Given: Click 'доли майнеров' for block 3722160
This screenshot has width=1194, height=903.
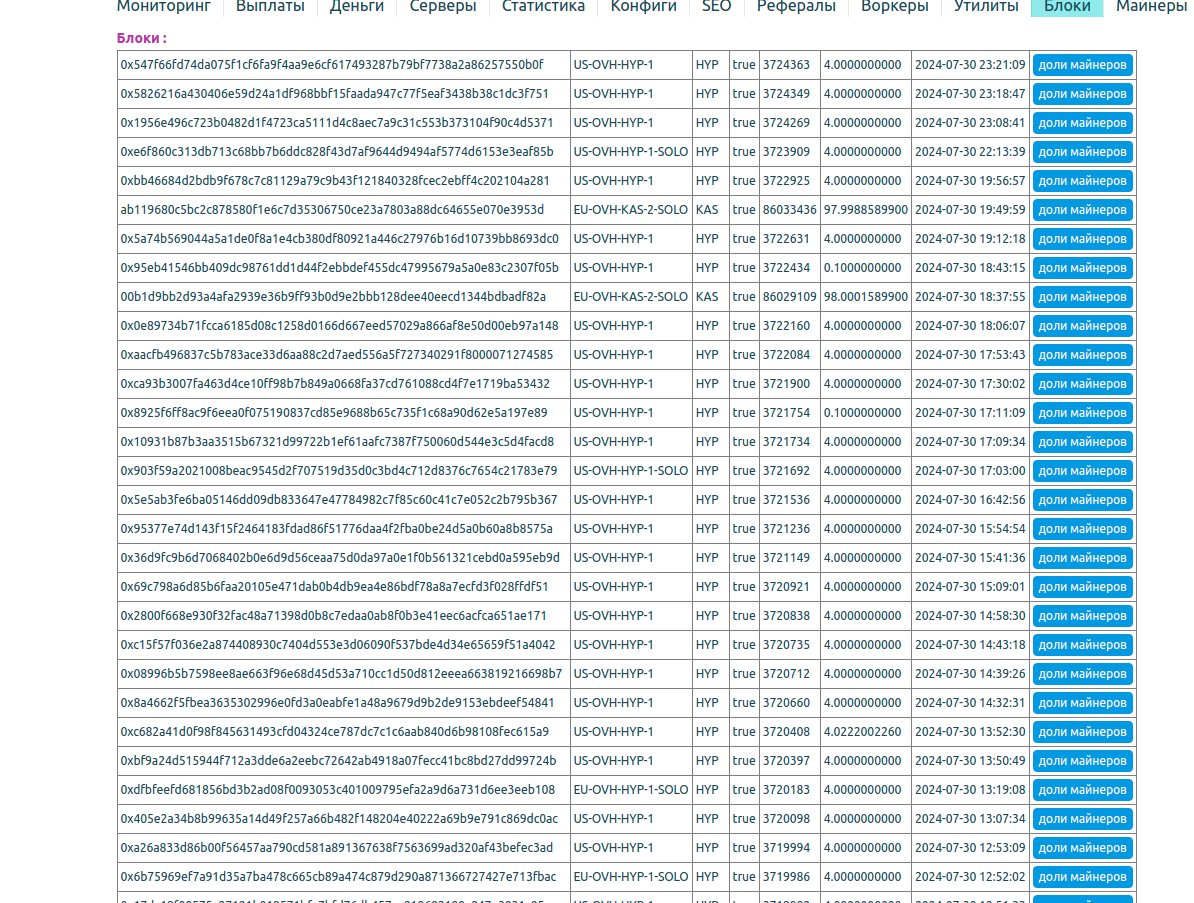Looking at the screenshot, I should pos(1082,326).
